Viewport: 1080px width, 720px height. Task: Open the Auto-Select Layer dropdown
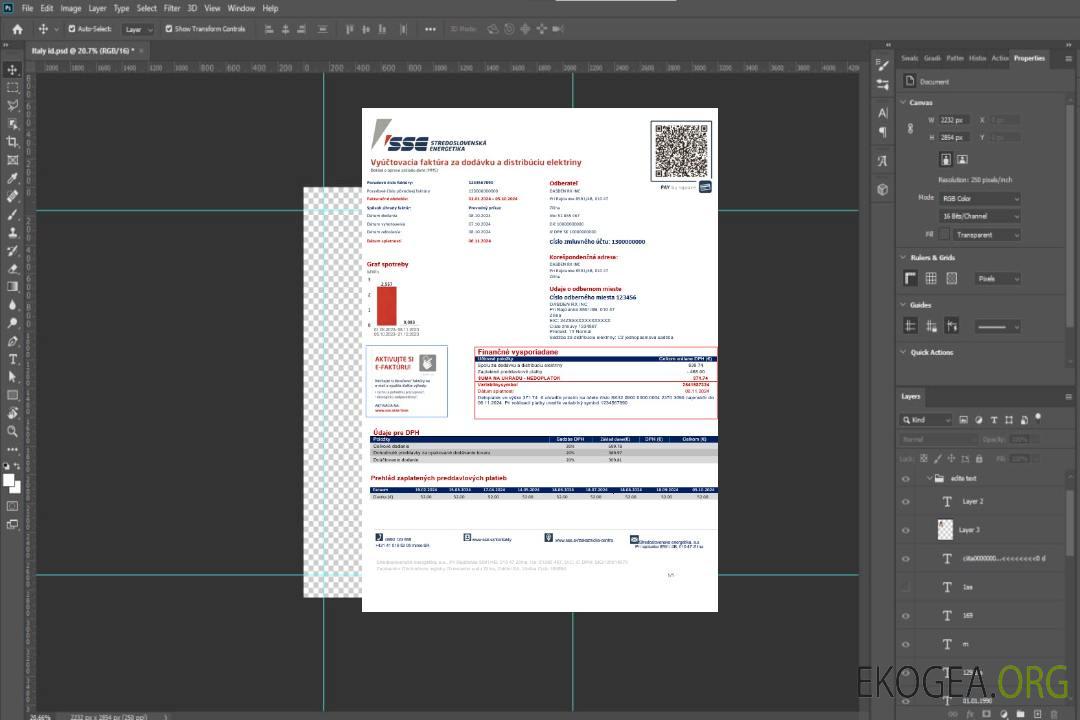pyautogui.click(x=138, y=29)
